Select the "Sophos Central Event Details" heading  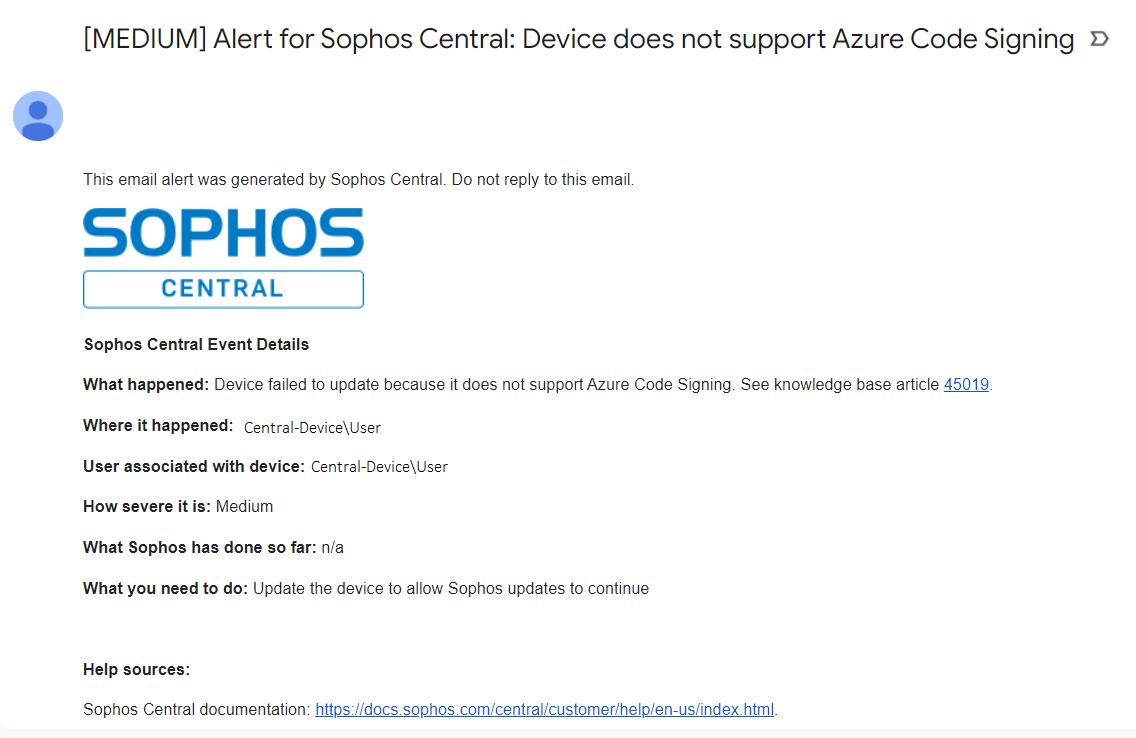click(196, 345)
